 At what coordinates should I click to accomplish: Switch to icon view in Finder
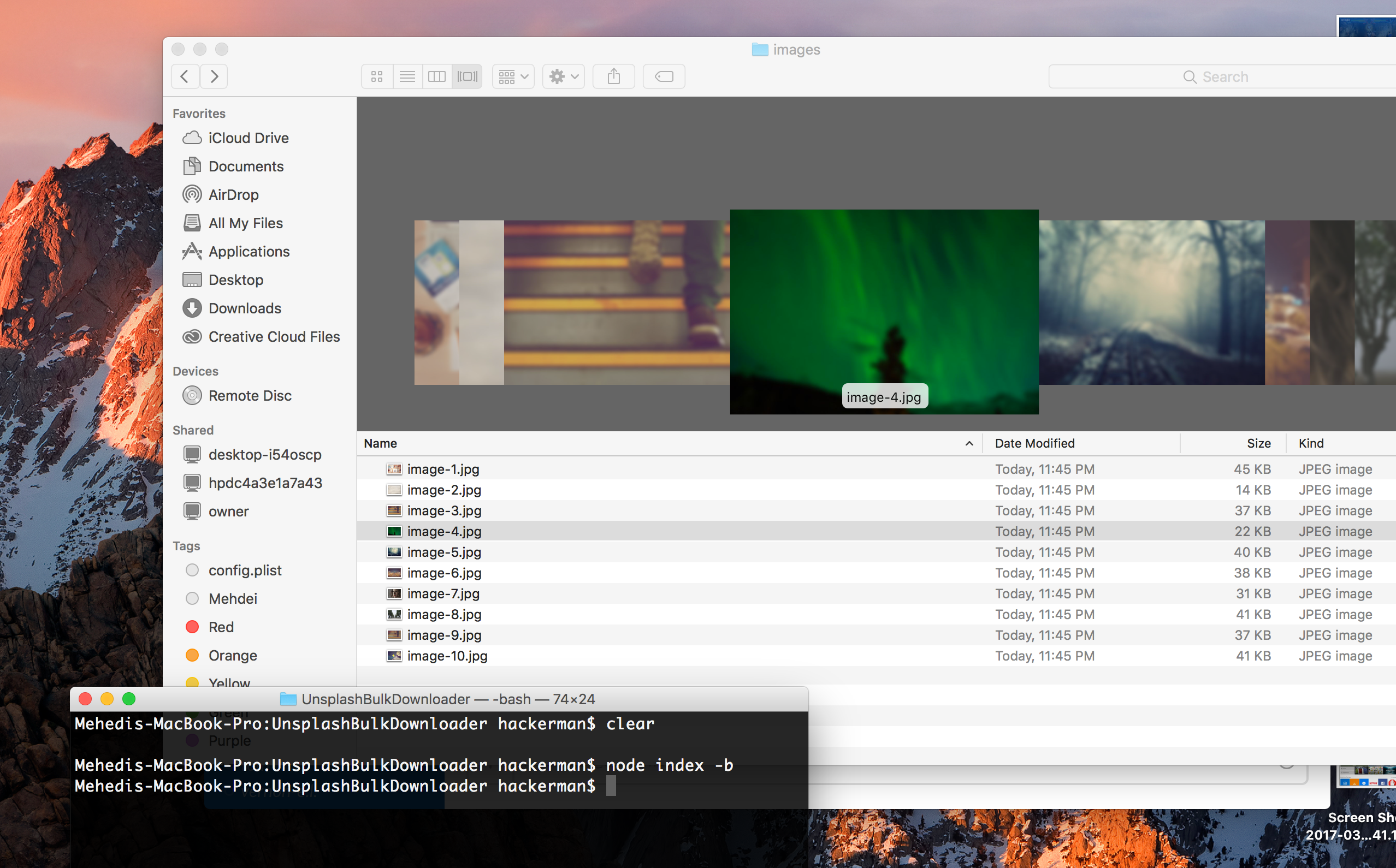tap(377, 76)
